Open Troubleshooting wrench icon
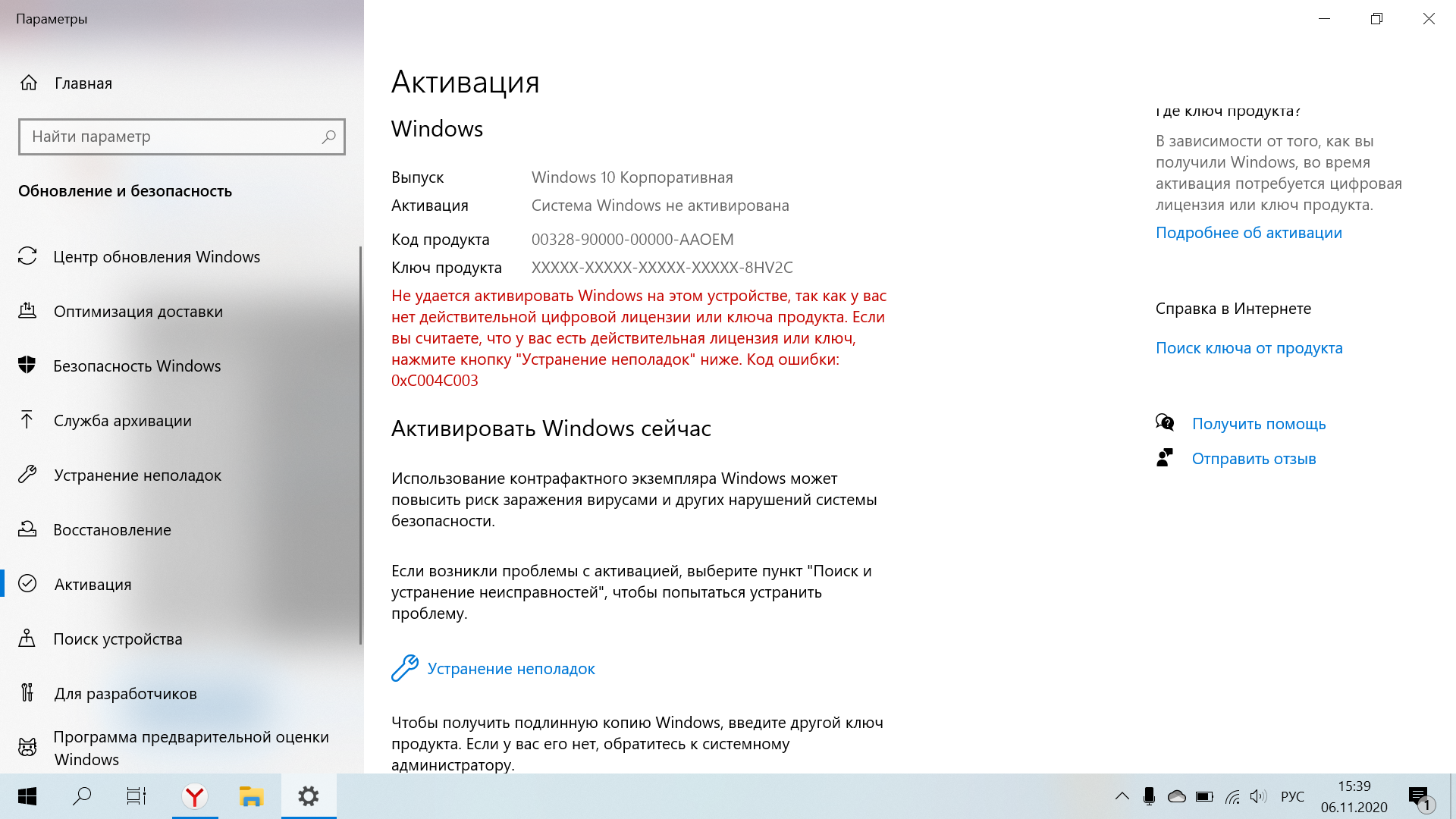The image size is (1456, 819). click(x=405, y=668)
